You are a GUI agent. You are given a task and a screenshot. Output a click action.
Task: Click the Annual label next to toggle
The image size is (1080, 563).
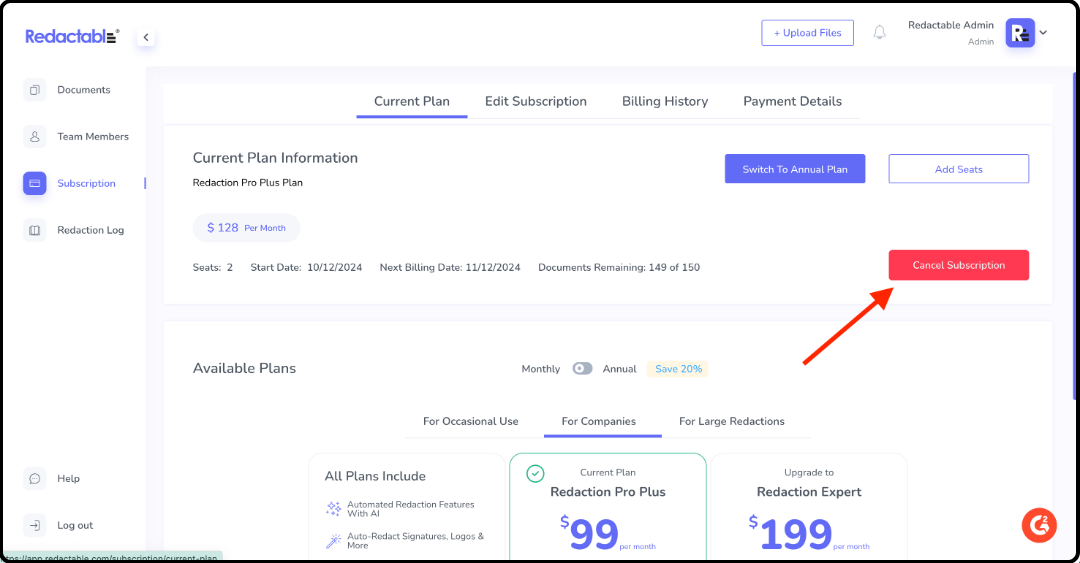tap(619, 369)
